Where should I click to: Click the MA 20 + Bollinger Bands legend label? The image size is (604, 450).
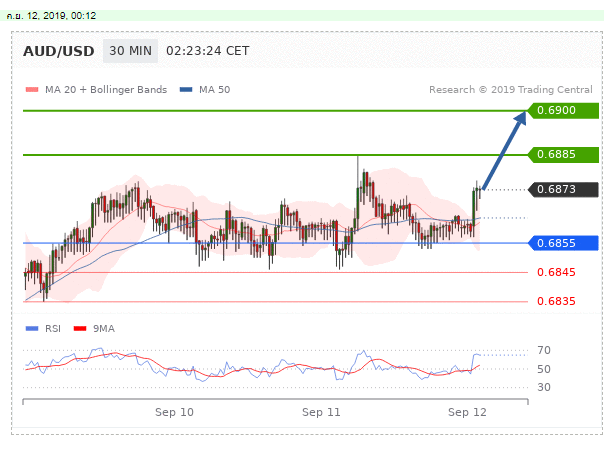coord(106,90)
